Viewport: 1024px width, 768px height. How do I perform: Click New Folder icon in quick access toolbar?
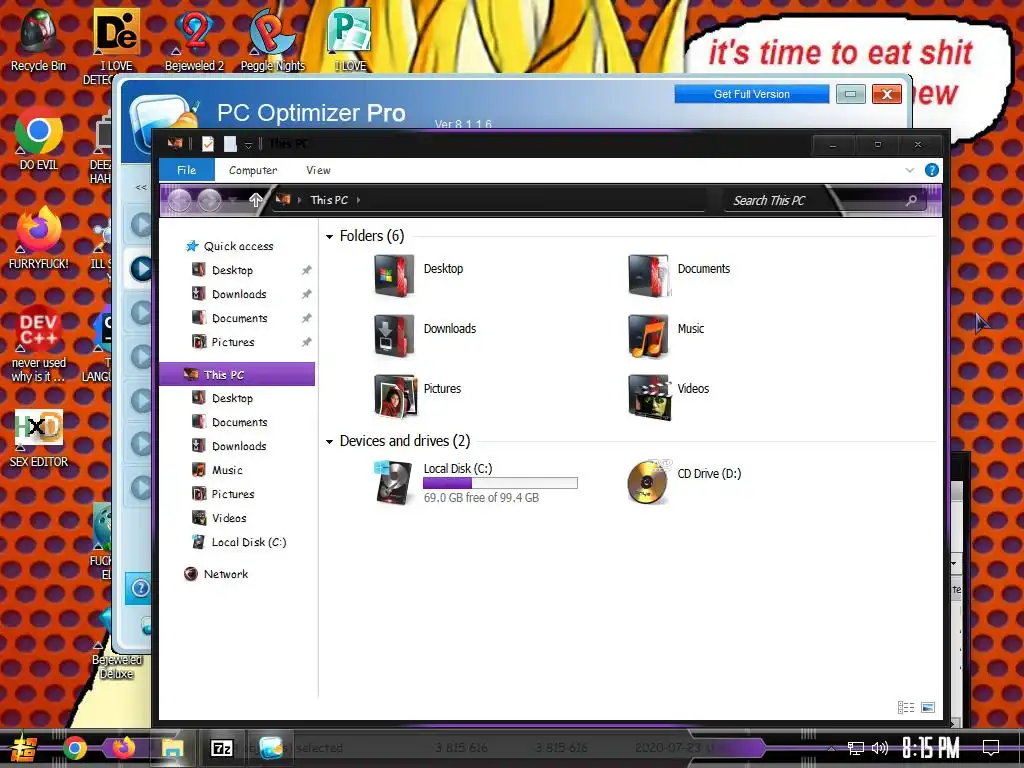[230, 144]
